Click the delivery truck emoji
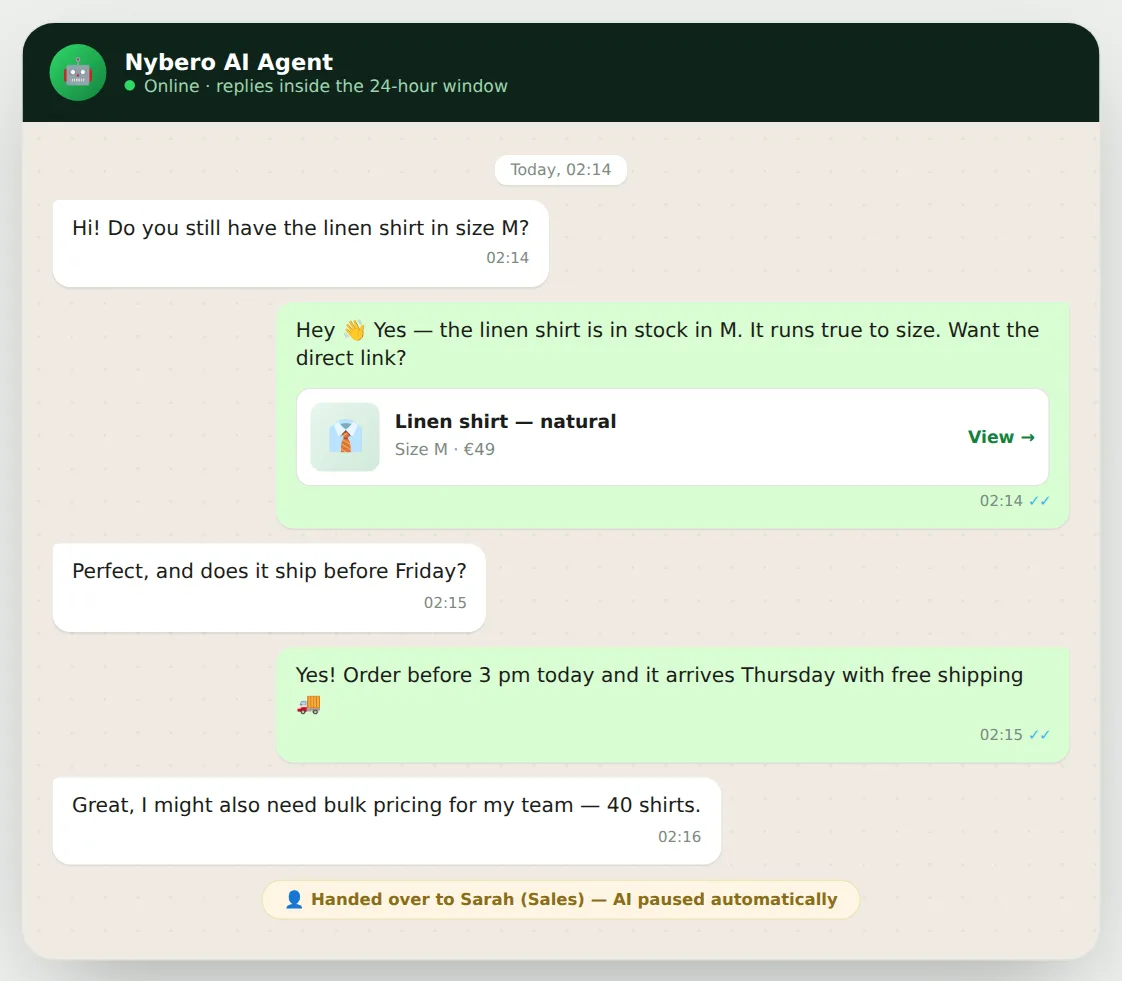The image size is (1122, 981). point(308,705)
